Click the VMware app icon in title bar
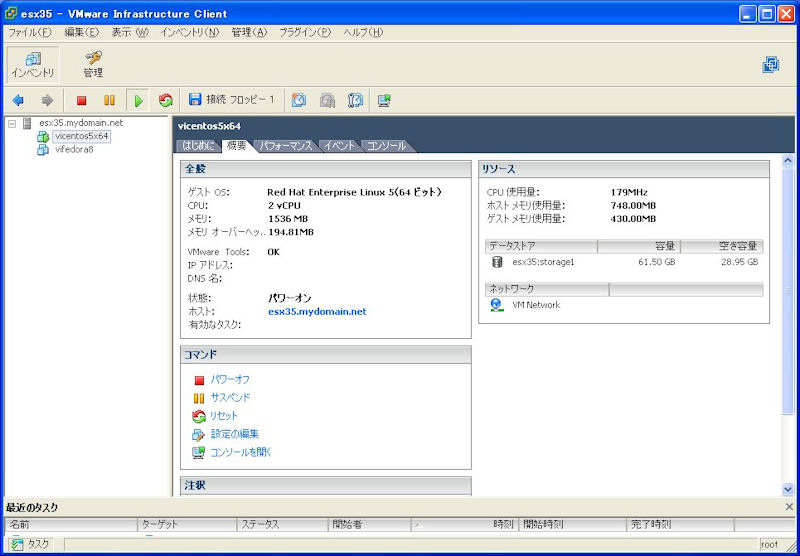This screenshot has height=556, width=800. 11,13
